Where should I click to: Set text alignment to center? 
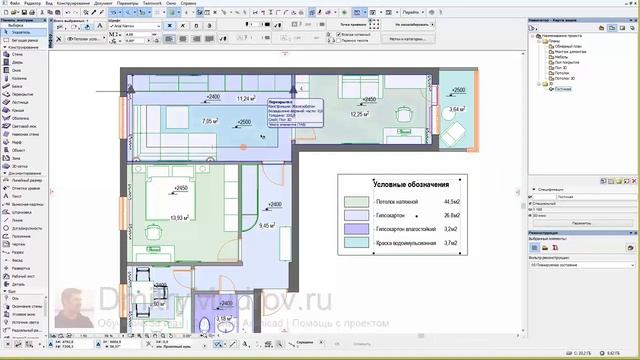point(183,39)
